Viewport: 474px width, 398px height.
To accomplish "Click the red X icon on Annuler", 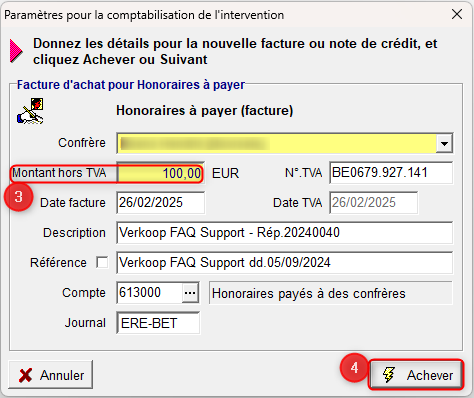I will [x=26, y=375].
